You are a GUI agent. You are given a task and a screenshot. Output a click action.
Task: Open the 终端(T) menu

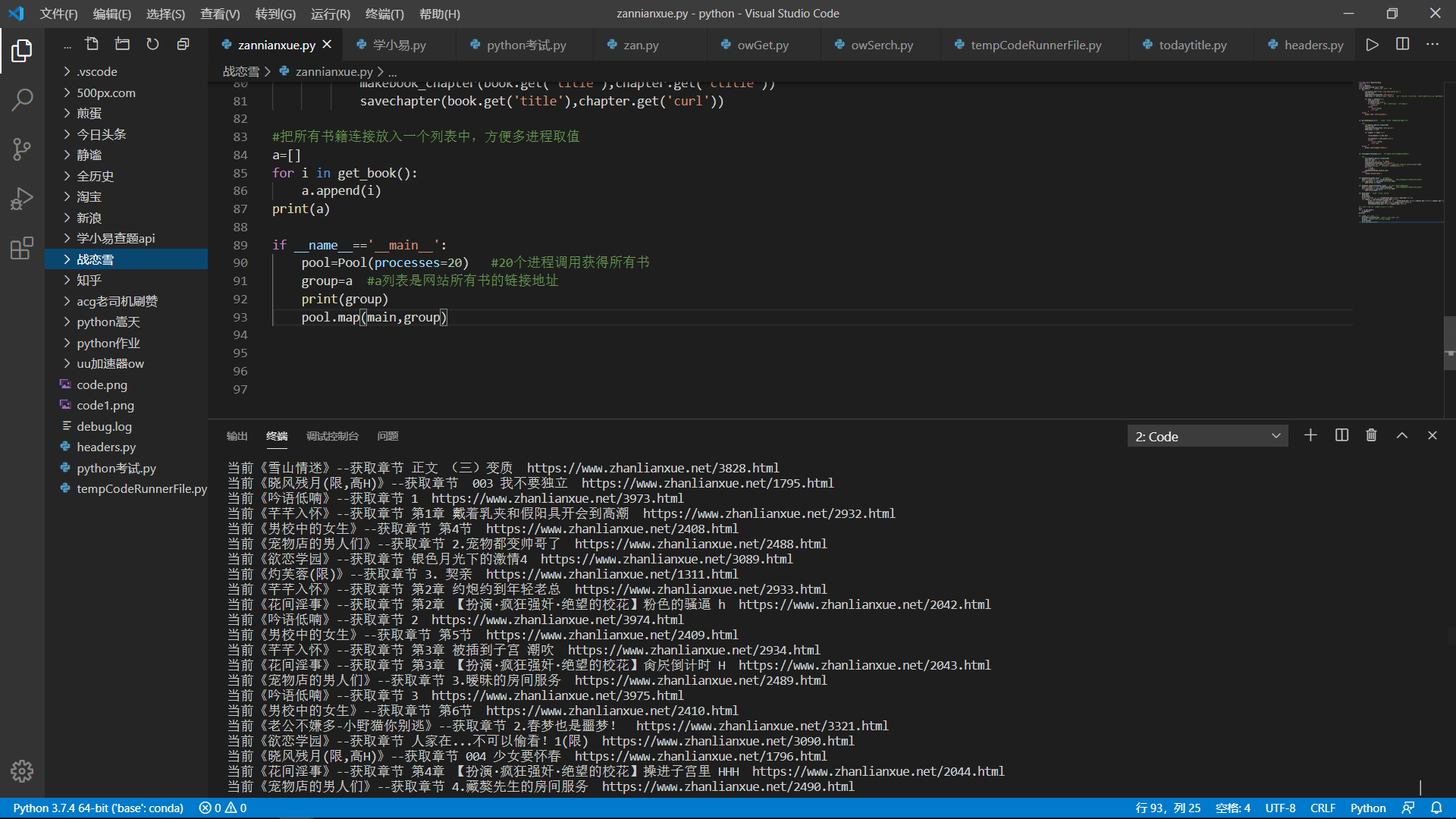click(384, 14)
